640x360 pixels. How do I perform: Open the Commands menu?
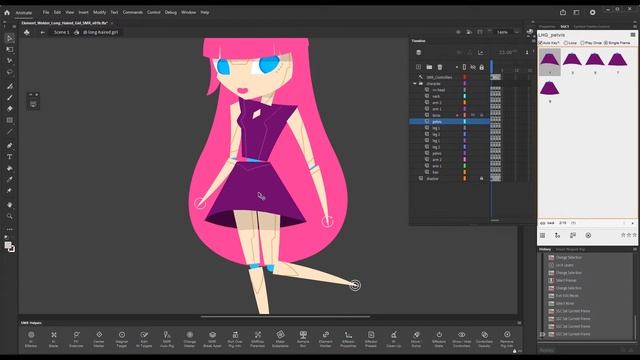(133, 13)
